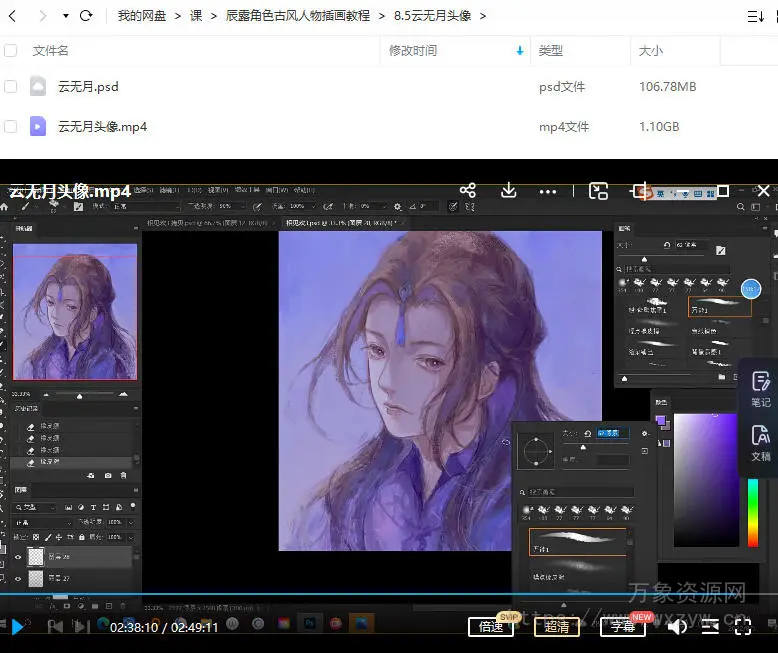Open the 文稿 transcript sidebar panel
The width and height of the screenshot is (778, 653).
pos(760,442)
